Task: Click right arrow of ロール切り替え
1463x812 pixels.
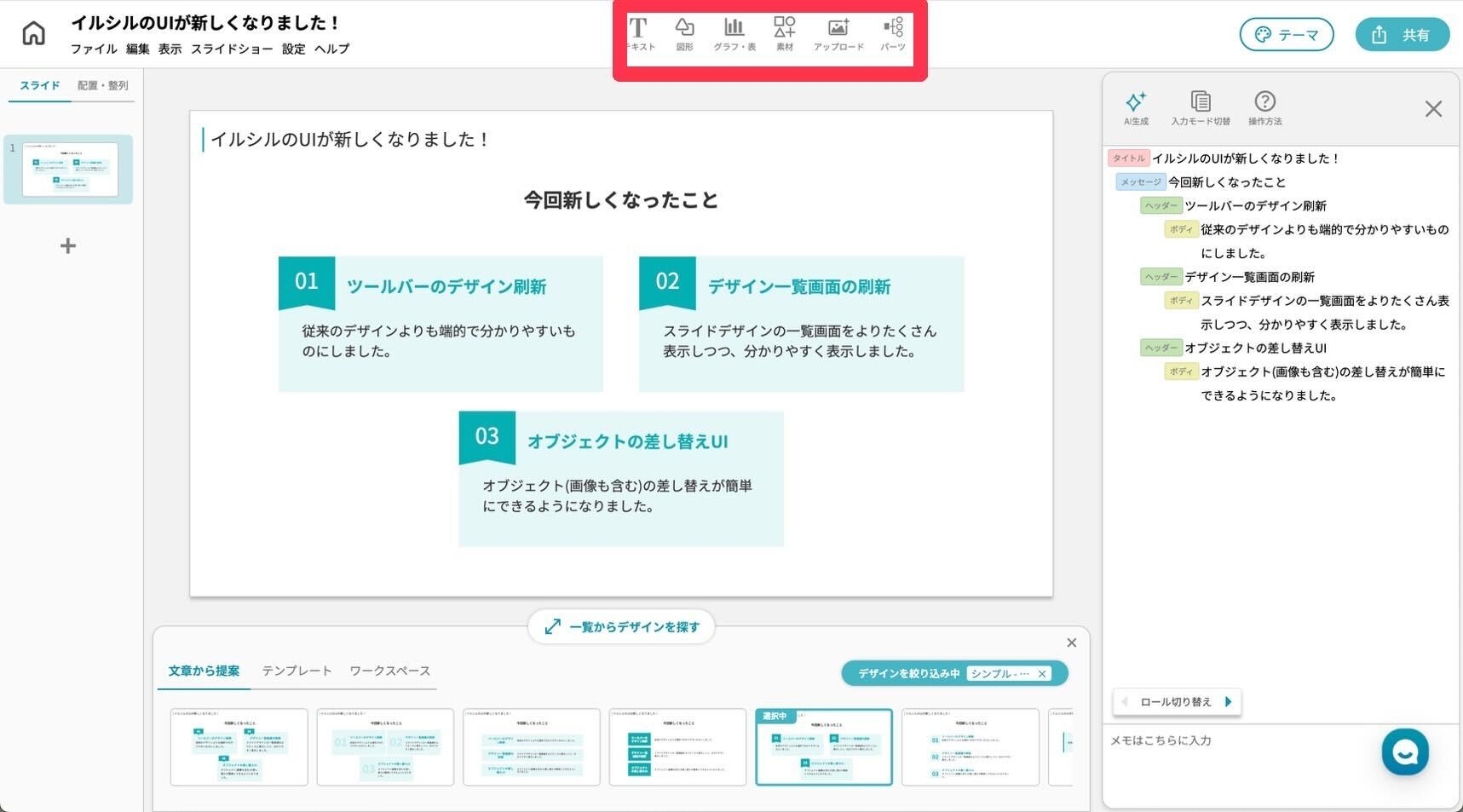Action: (x=1228, y=702)
